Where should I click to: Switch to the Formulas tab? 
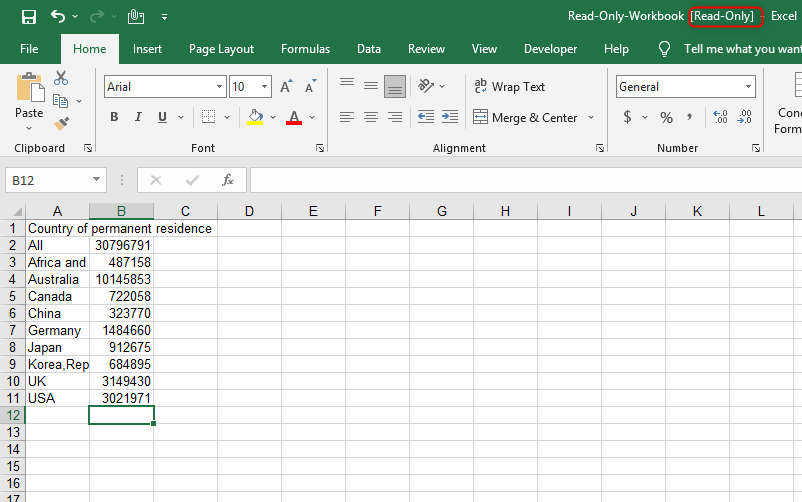tap(305, 49)
